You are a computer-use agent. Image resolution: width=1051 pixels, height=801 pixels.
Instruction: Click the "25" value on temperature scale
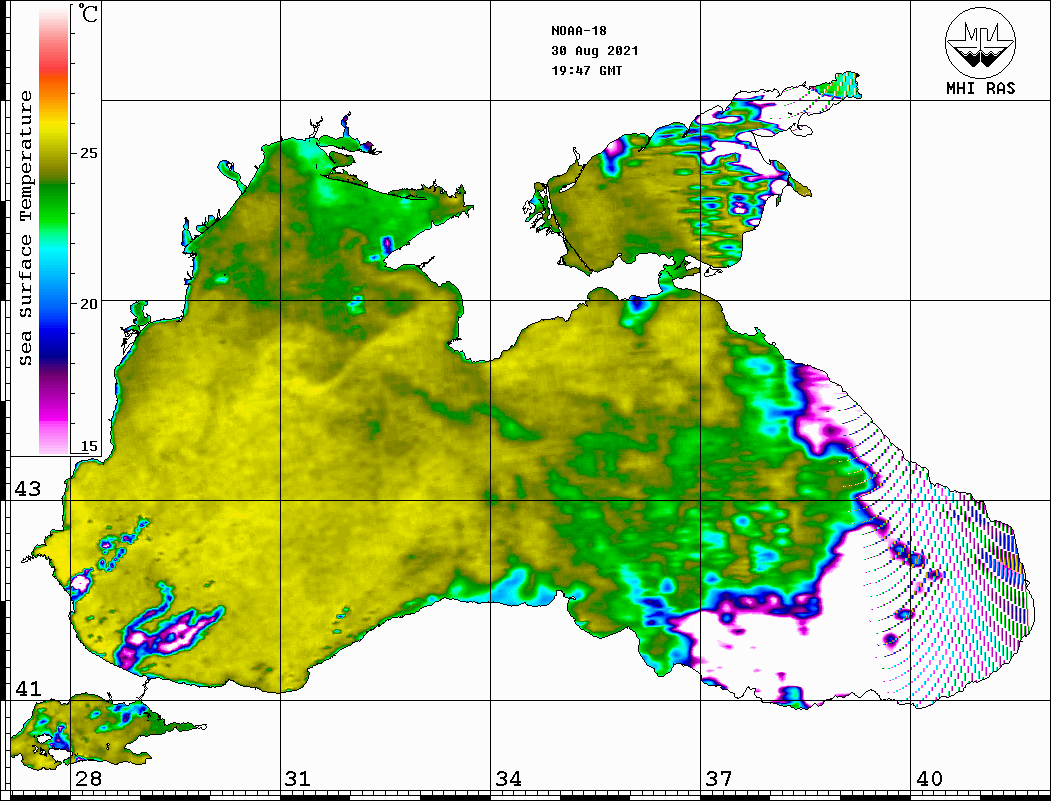[88, 153]
